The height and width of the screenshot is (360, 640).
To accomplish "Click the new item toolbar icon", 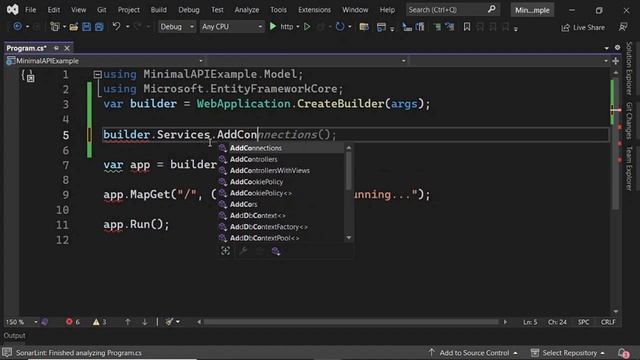I will [x=54, y=27].
